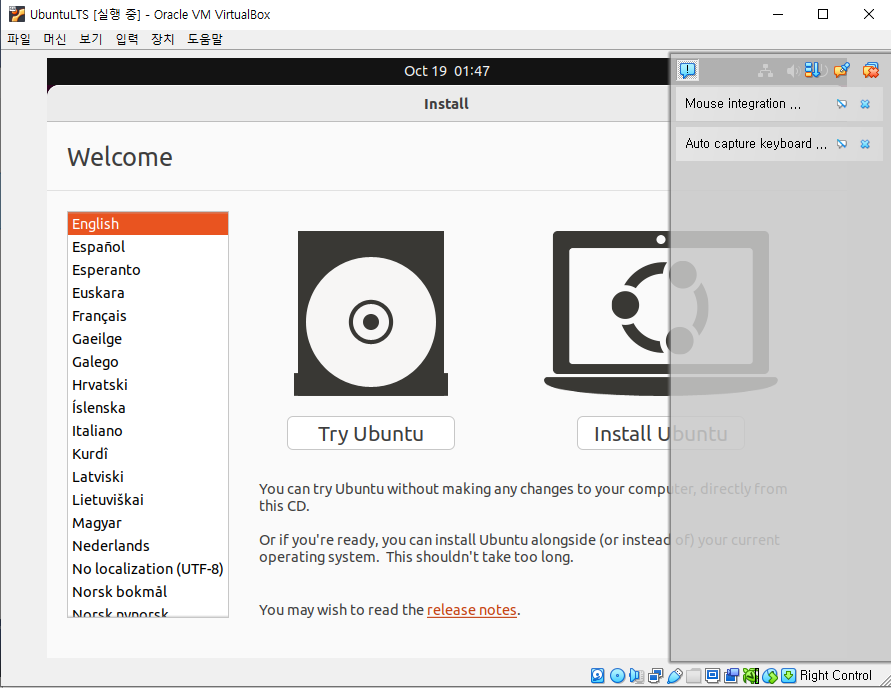Click the VirtualBox title bar app icon
The width and height of the screenshot is (891, 688).
[17, 14]
